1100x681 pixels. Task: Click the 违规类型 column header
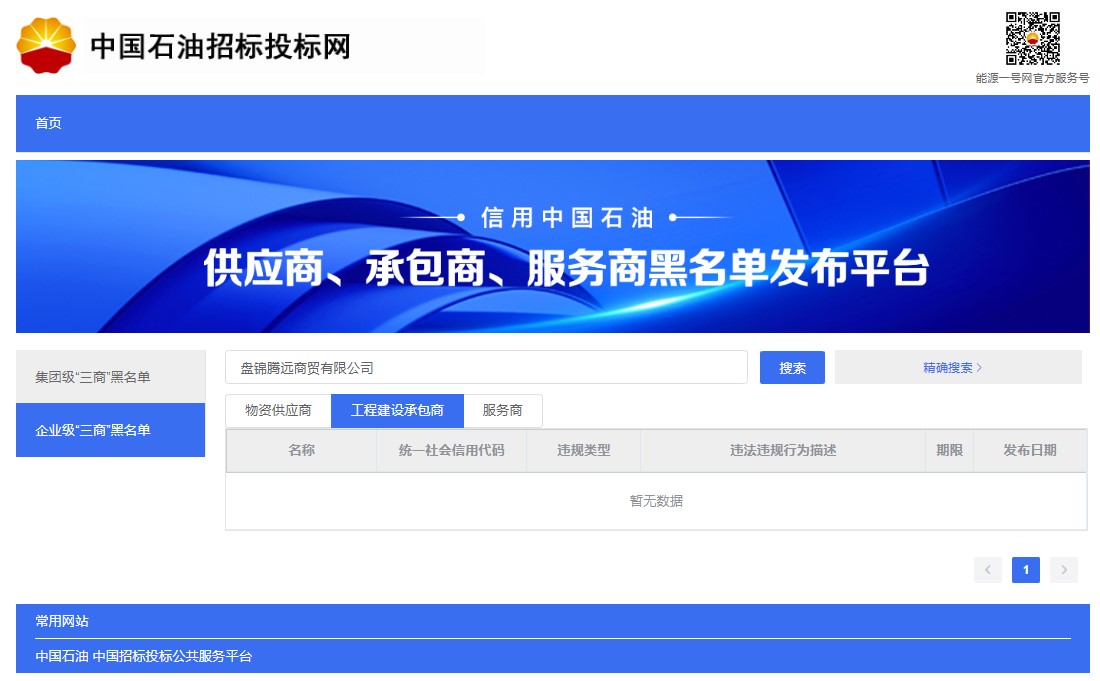tap(583, 450)
